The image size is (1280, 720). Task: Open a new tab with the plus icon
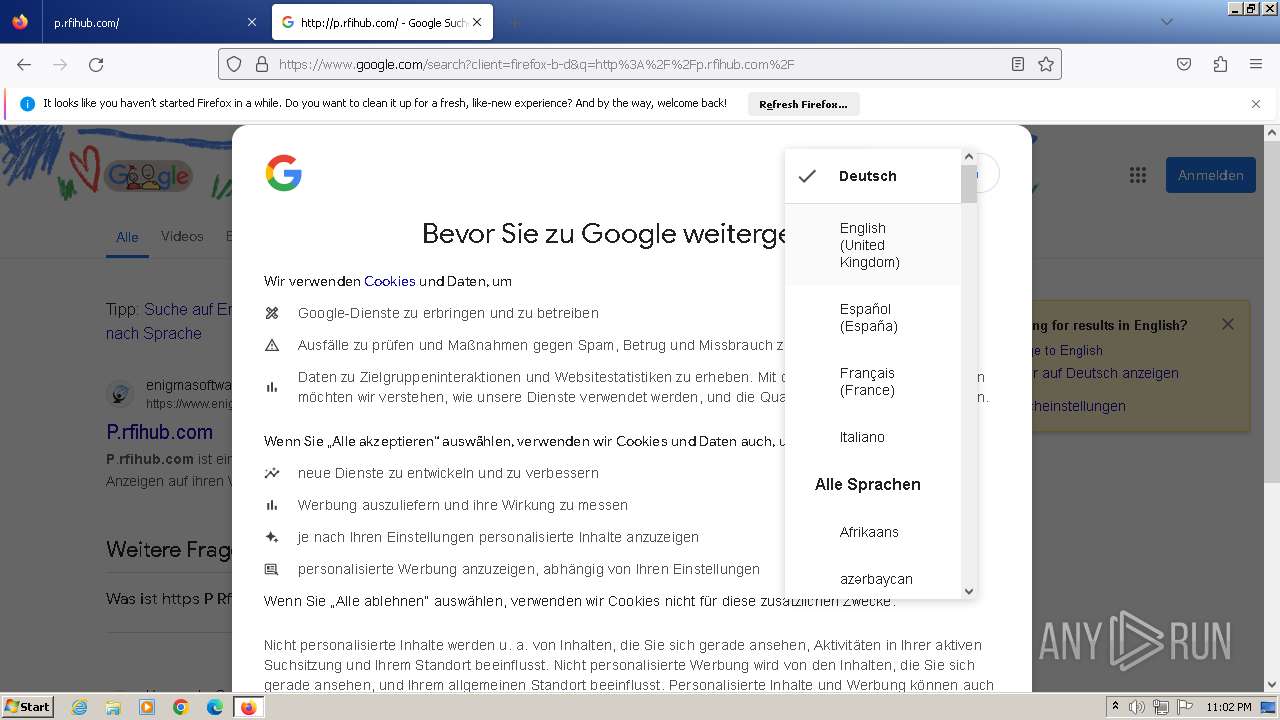pos(514,22)
